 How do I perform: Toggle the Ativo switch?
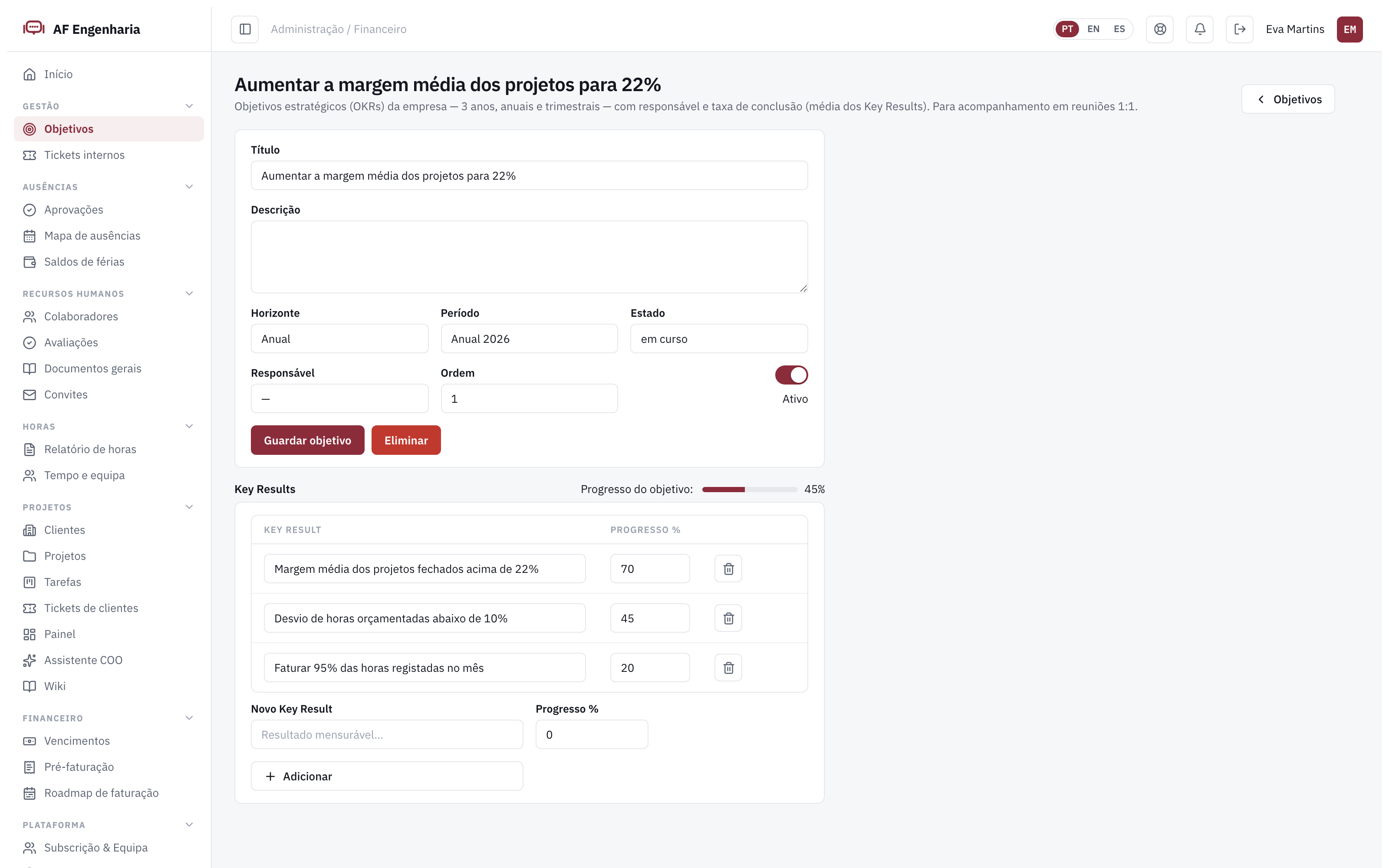coord(791,375)
